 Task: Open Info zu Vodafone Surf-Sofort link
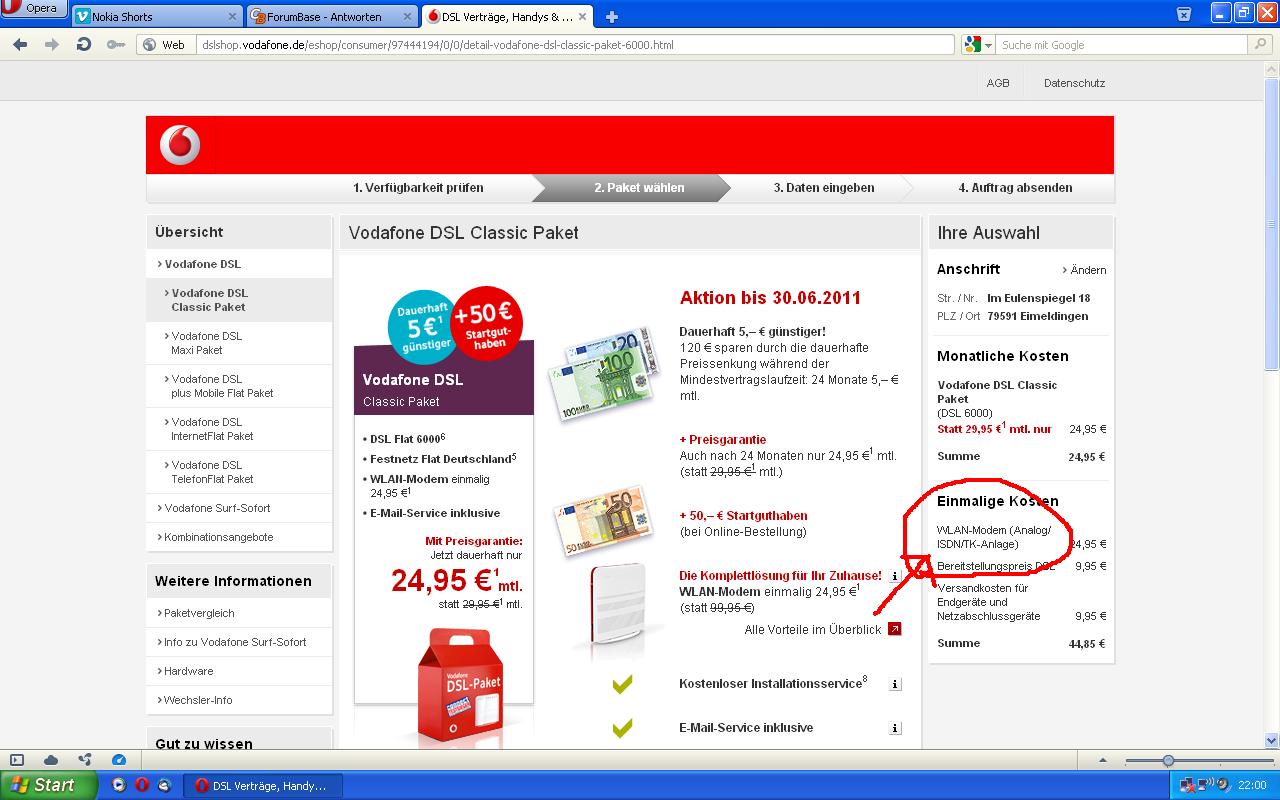tap(234, 642)
